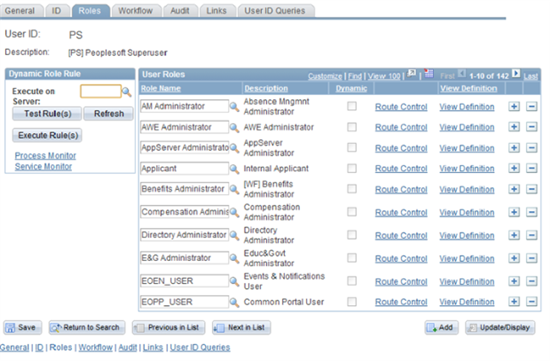Toggle Dynamic checkbox for AppServer Administrator

point(352,148)
